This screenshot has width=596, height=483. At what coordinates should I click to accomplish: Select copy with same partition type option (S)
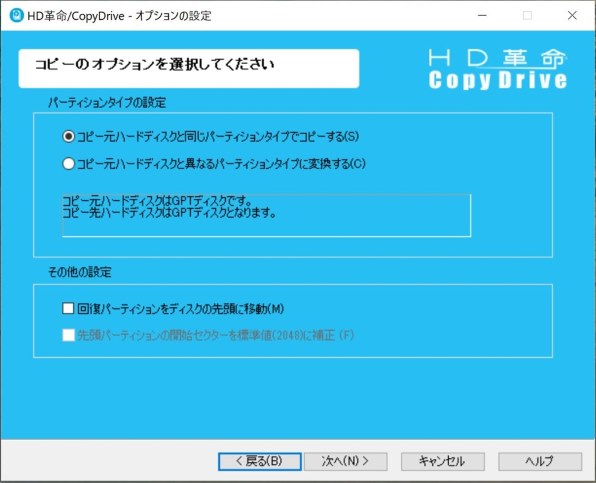tap(210, 136)
